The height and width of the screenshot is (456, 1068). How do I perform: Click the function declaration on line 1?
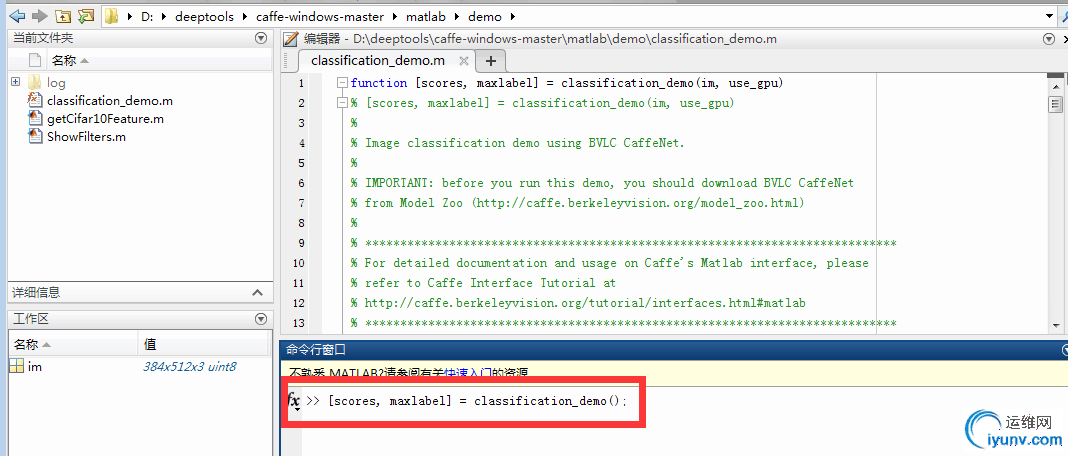coord(567,83)
